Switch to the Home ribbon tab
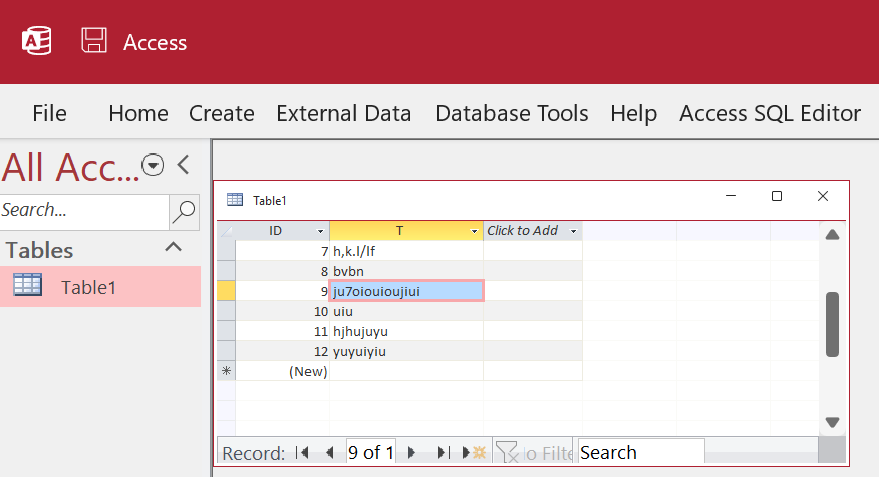The image size is (879, 477). click(138, 113)
